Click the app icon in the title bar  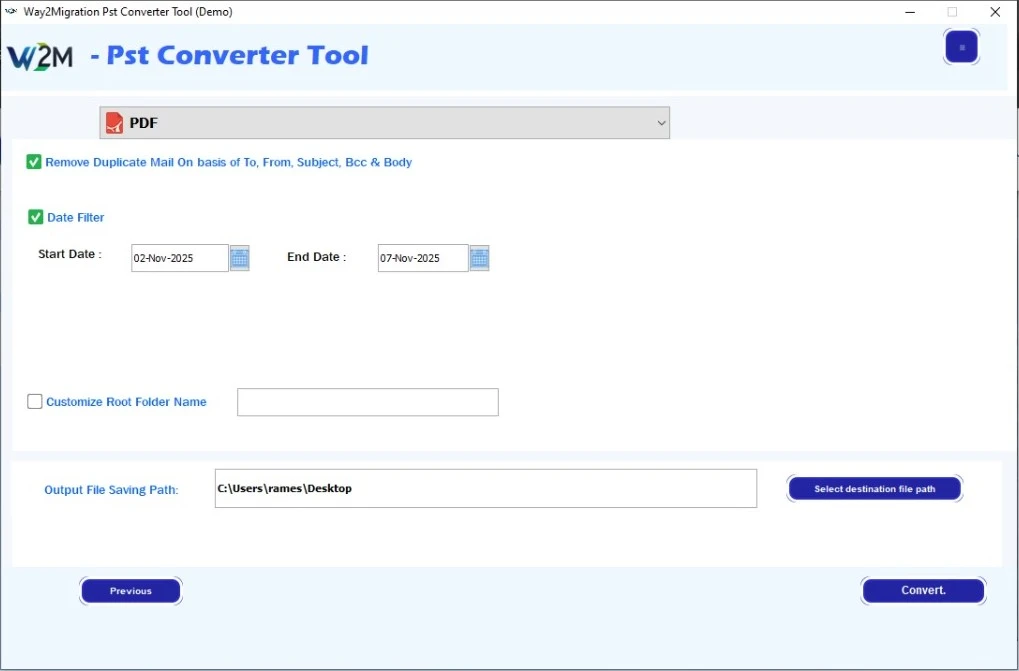[11, 12]
